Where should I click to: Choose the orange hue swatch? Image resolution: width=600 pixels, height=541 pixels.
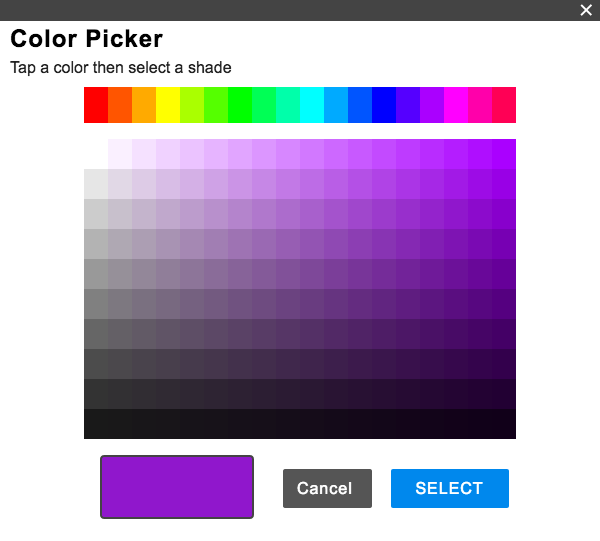point(120,105)
